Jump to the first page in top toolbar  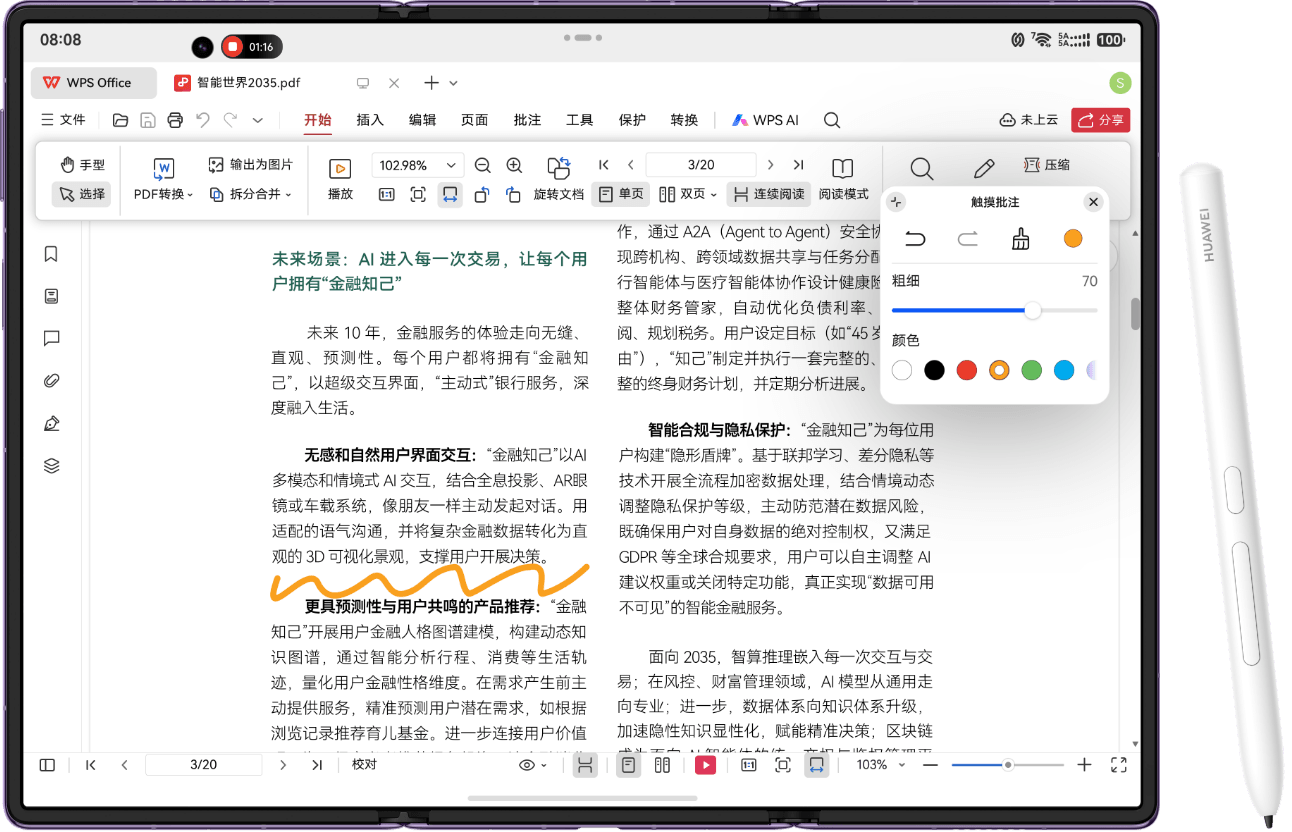coord(604,165)
